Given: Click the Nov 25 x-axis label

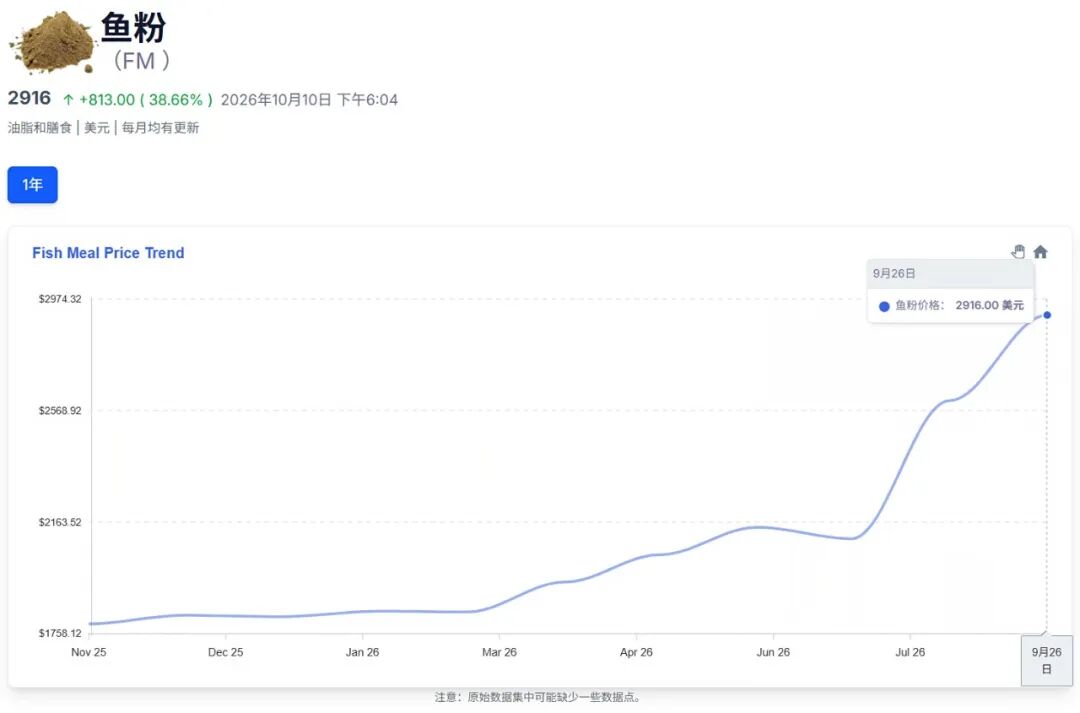Looking at the screenshot, I should click(x=89, y=652).
